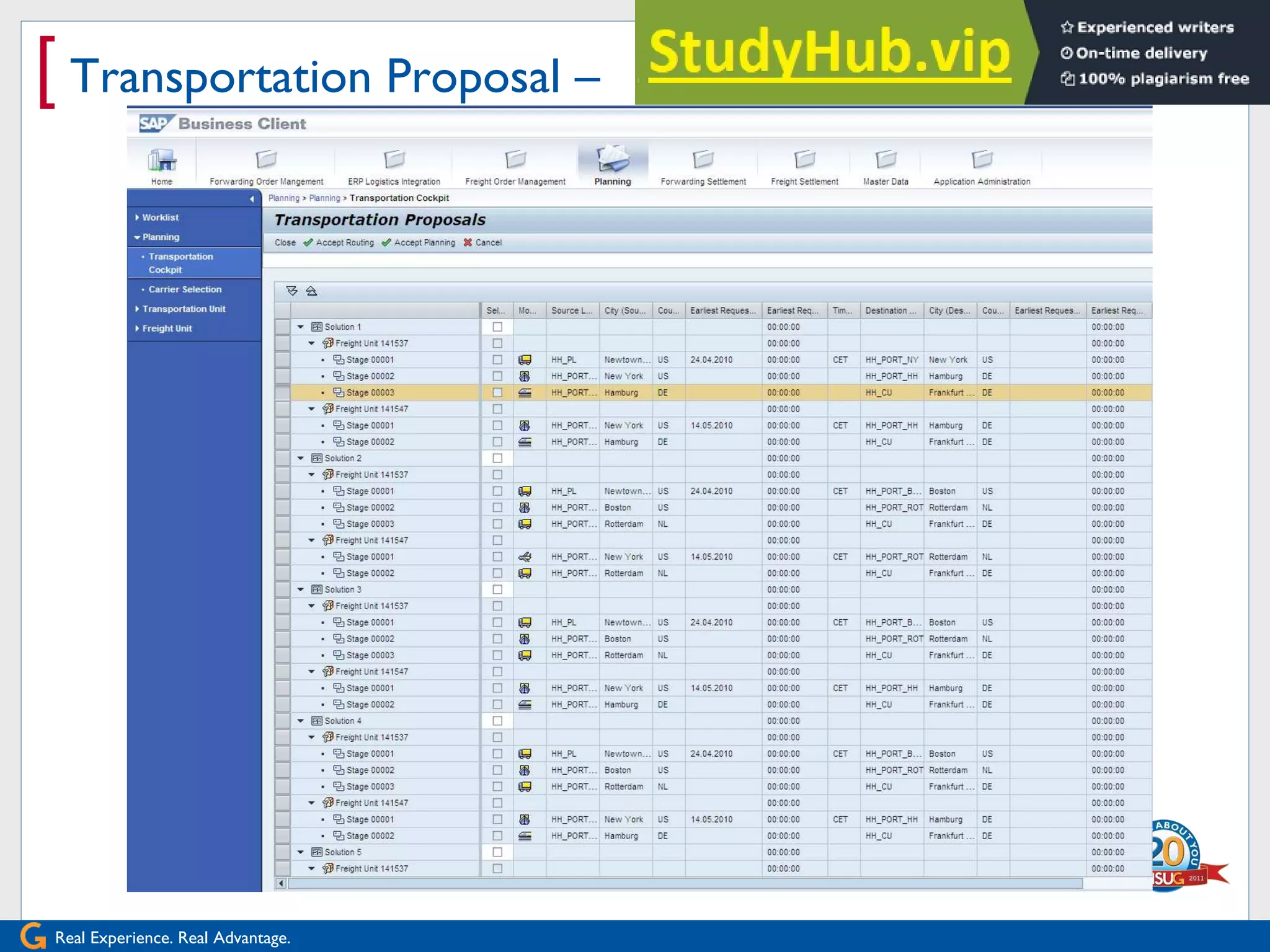The width and height of the screenshot is (1270, 952).
Task: Click the collapse all nodes icon above table
Action: click(x=311, y=291)
